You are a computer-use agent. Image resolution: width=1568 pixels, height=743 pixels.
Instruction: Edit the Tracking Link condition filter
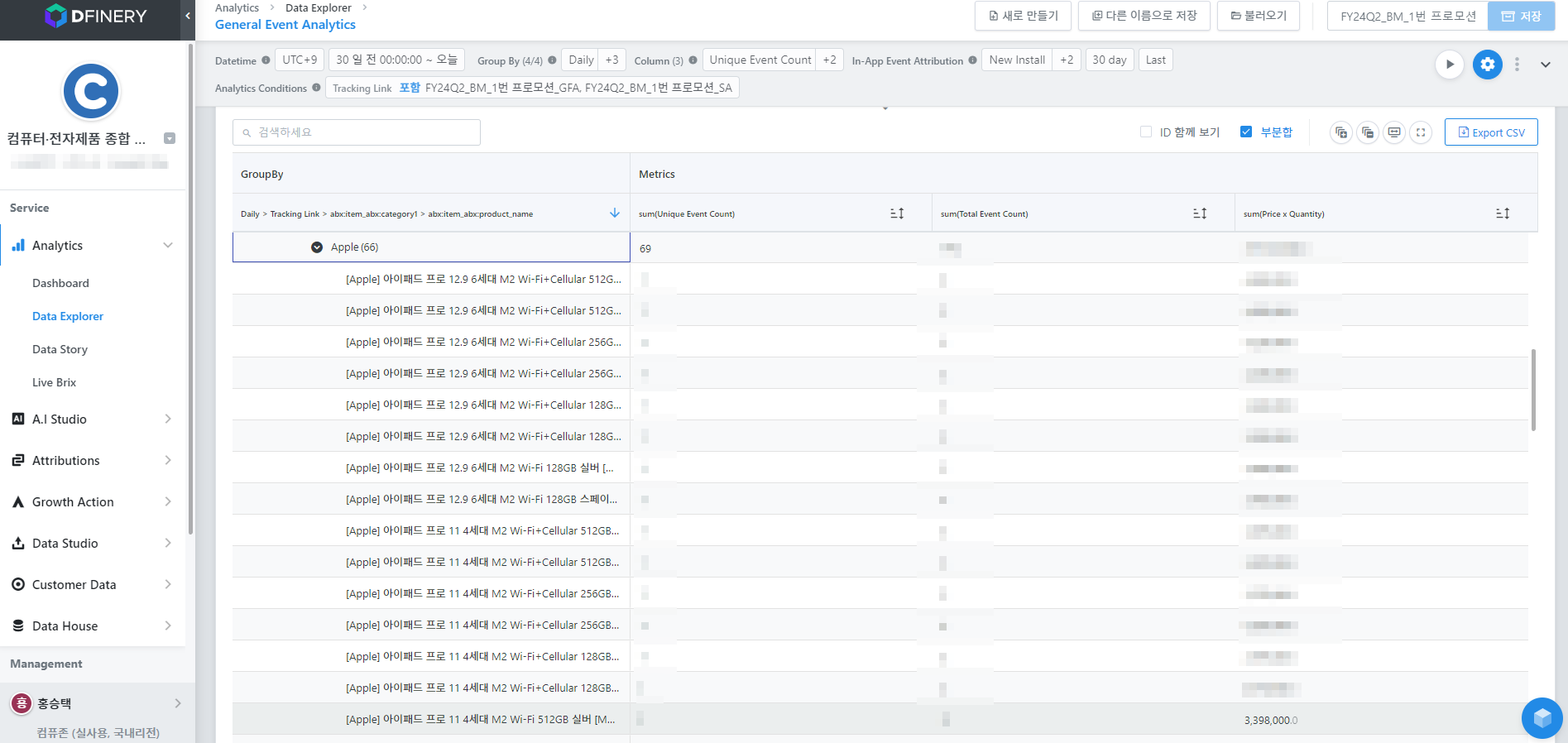click(532, 88)
